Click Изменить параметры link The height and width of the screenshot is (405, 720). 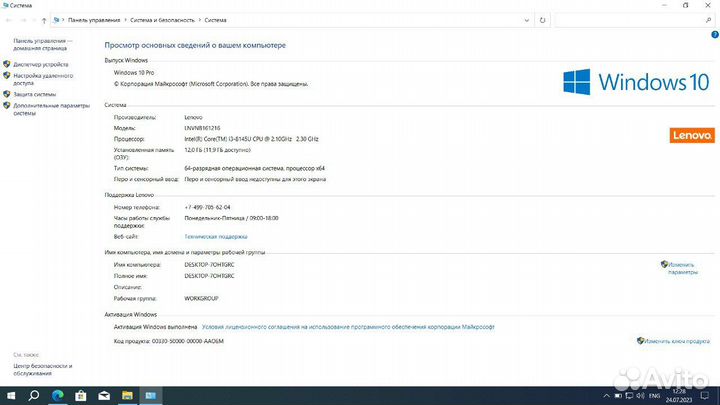pos(683,268)
